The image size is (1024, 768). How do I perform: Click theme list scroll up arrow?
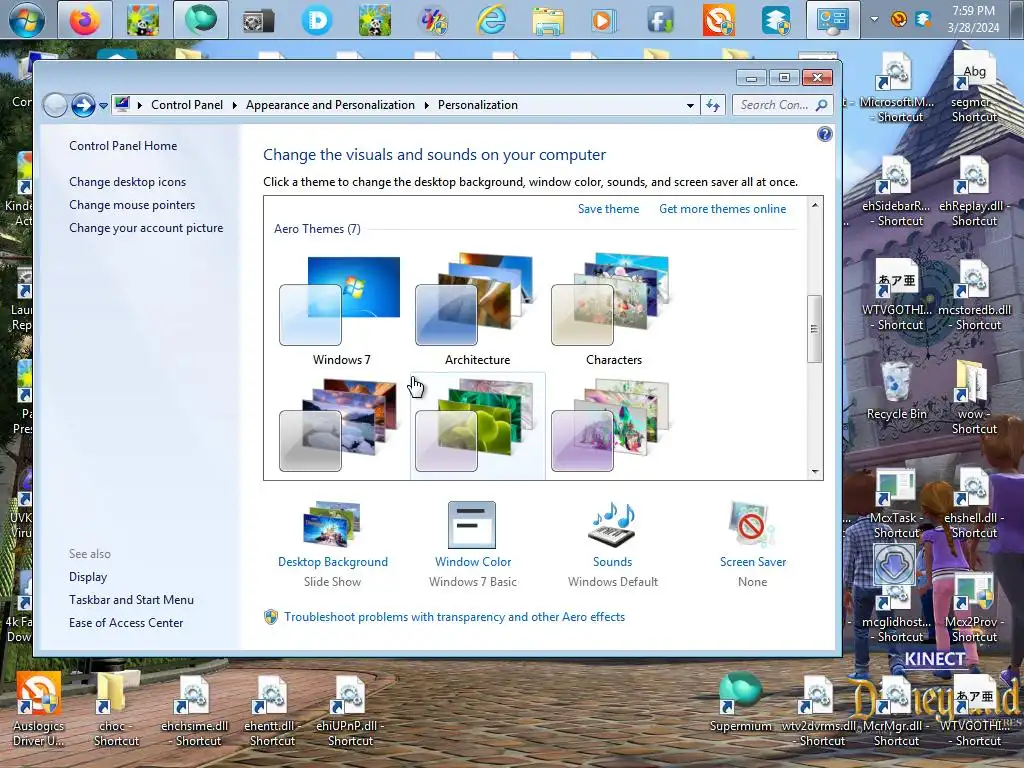click(x=814, y=205)
